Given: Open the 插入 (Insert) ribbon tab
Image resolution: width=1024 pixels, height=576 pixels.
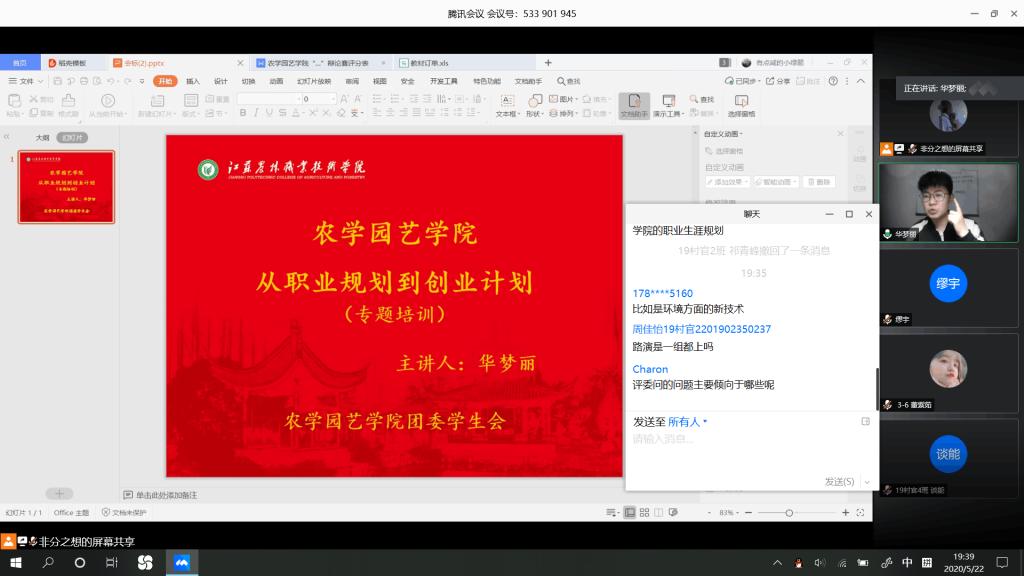Looking at the screenshot, I should point(193,81).
